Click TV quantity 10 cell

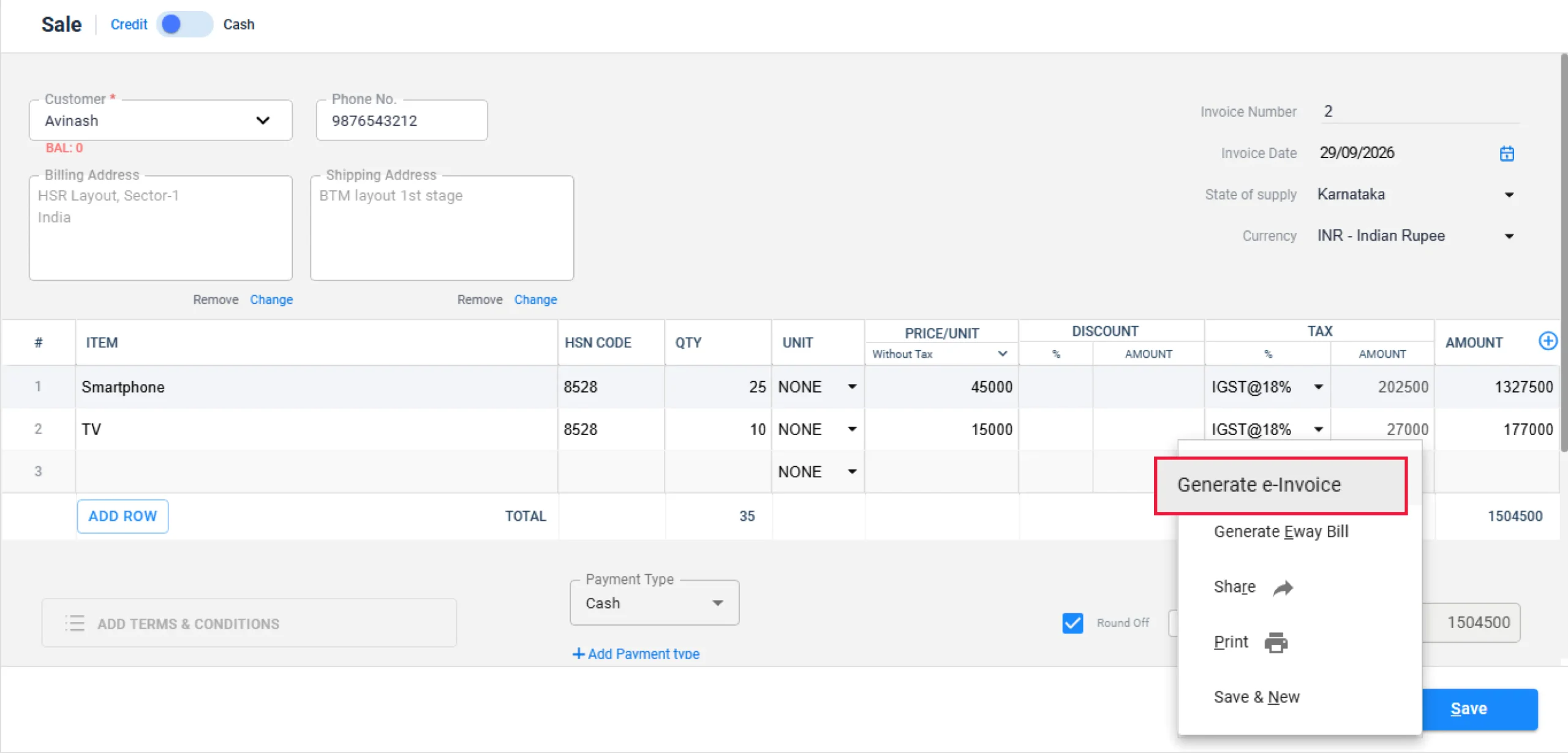click(x=718, y=429)
